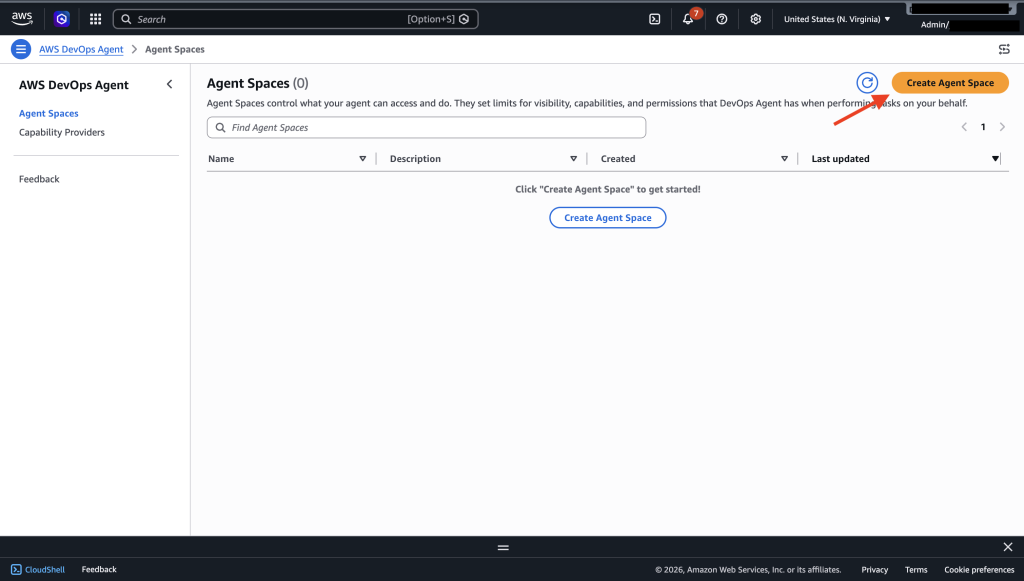Open the Terms link
Screen dimensions: 1024x581
(x=916, y=570)
